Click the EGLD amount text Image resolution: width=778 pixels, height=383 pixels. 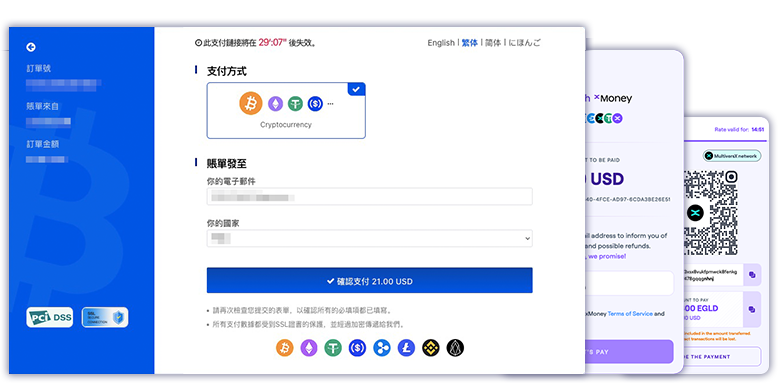pyautogui.click(x=701, y=308)
